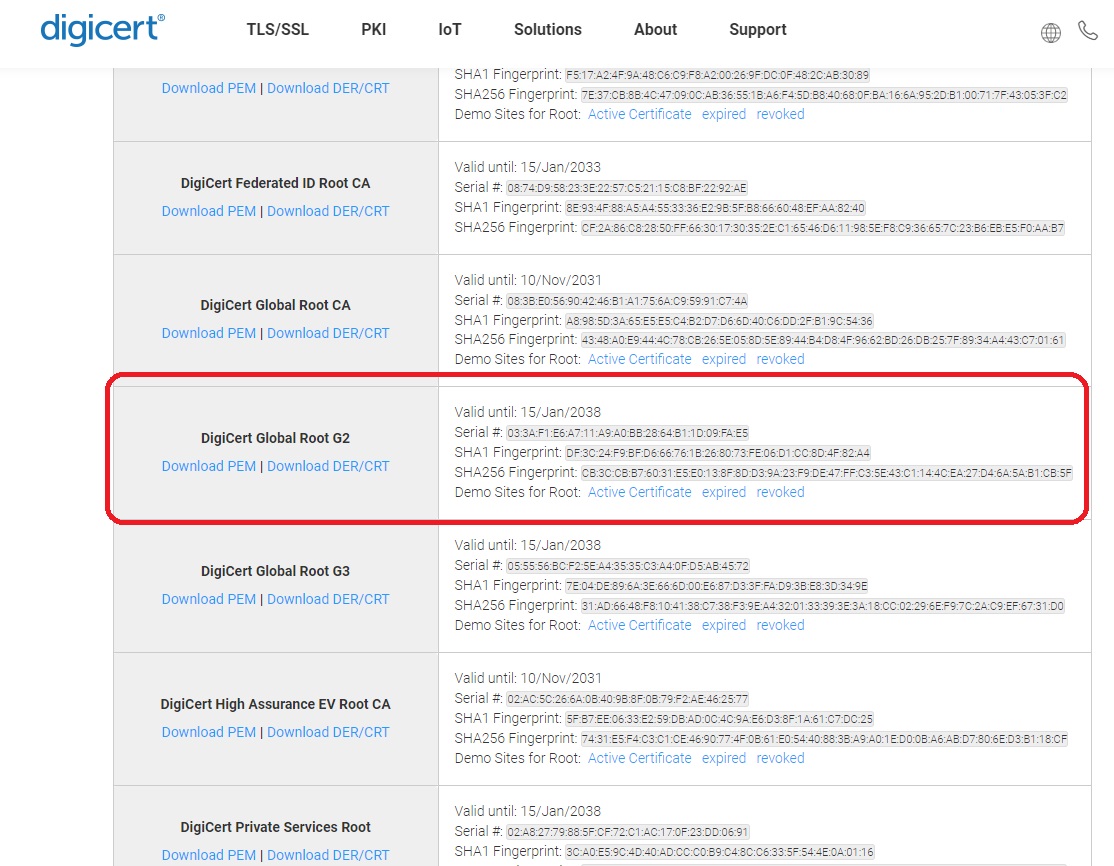The height and width of the screenshot is (866, 1114).
Task: Open expired demo site for Global Root G3
Action: [724, 625]
